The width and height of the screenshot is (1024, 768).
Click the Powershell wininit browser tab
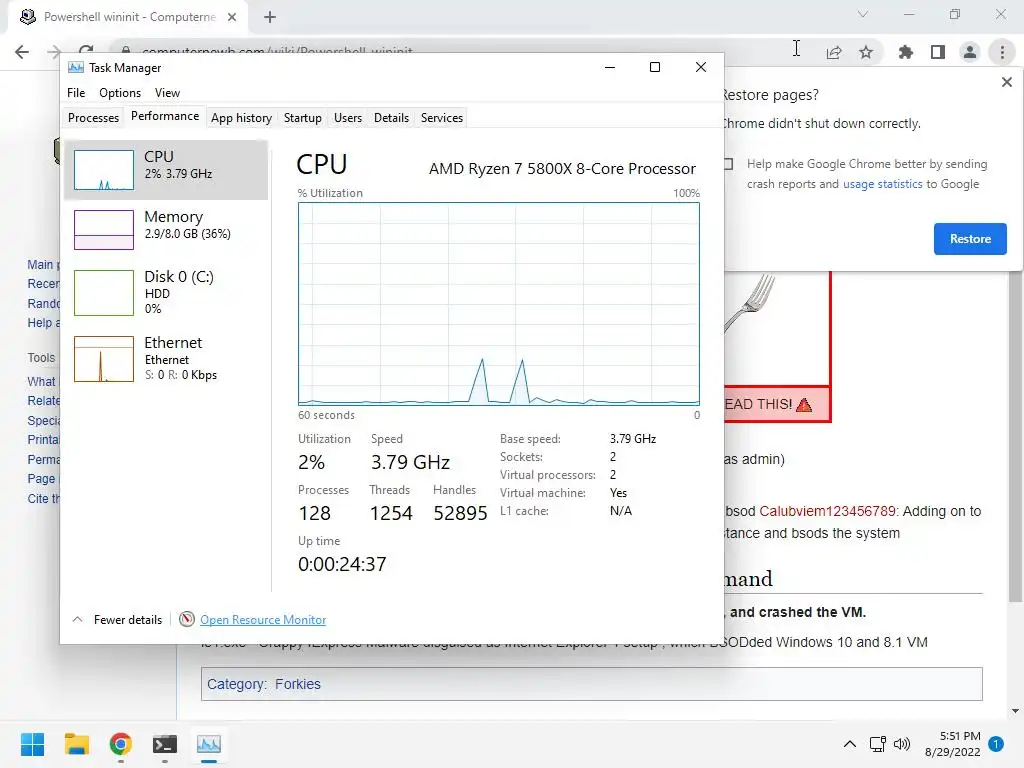point(127,17)
